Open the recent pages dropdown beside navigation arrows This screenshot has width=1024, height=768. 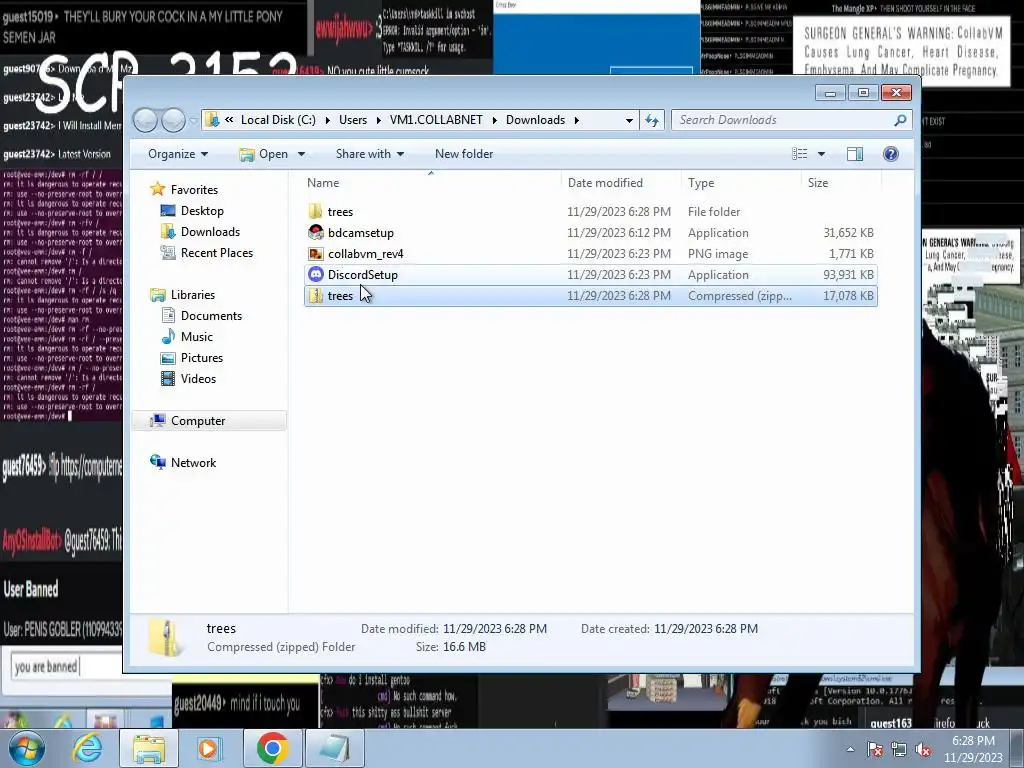(193, 121)
